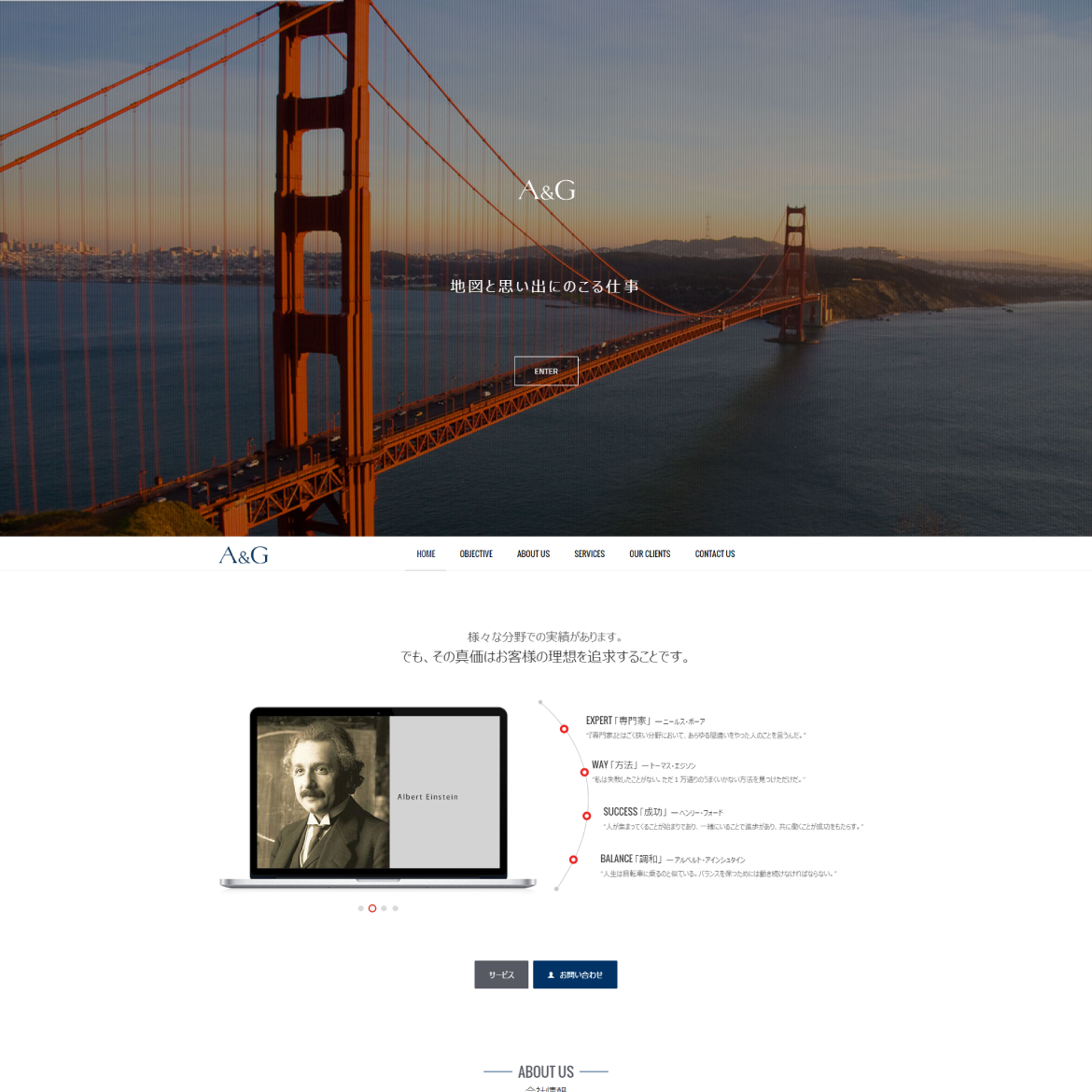Open OUR CLIENTS from the navigation bar
The image size is (1092, 1092).
[650, 553]
